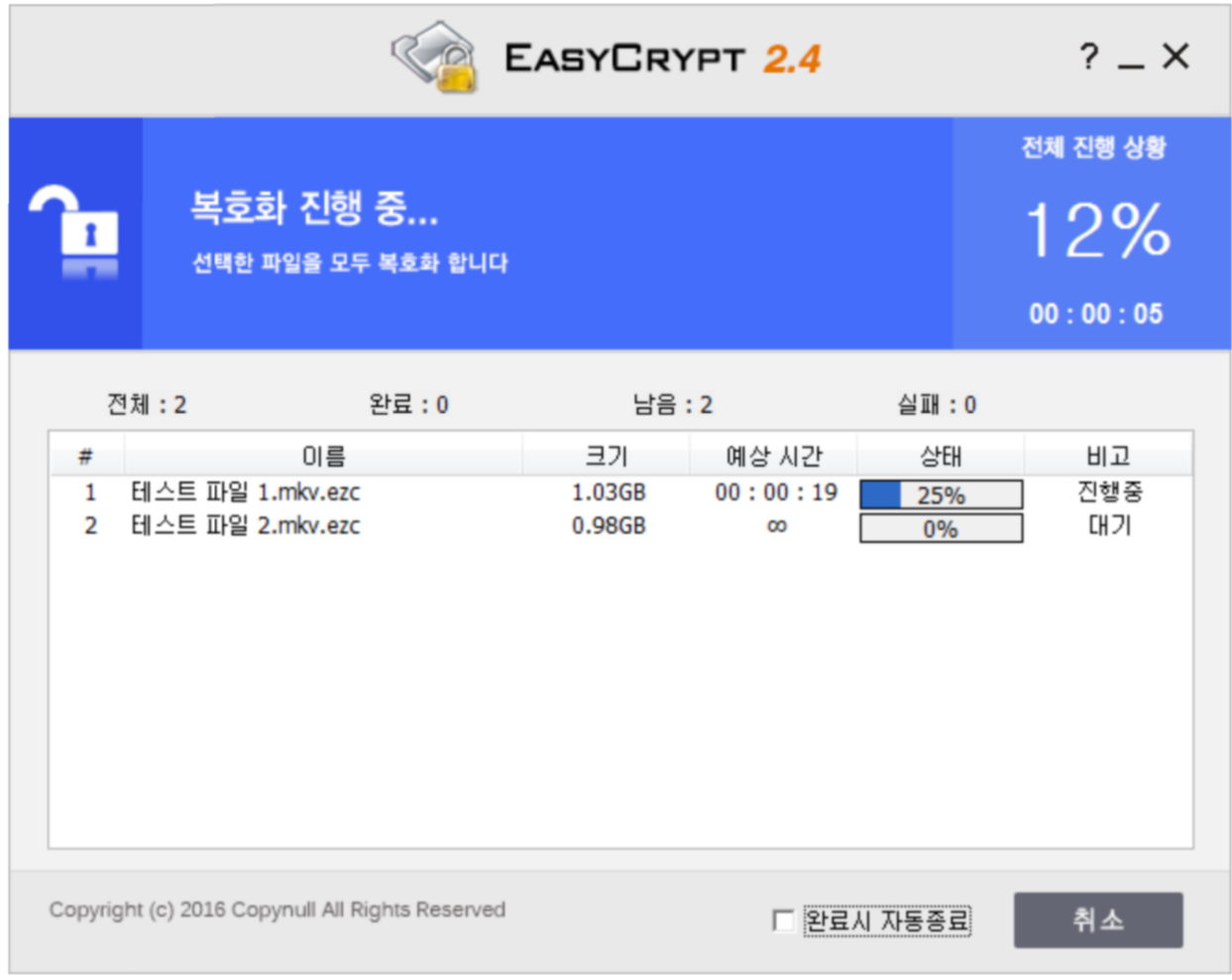Click the 1.03GB size cell
Viewport: 1232px width, 980px height.
pyautogui.click(x=609, y=492)
